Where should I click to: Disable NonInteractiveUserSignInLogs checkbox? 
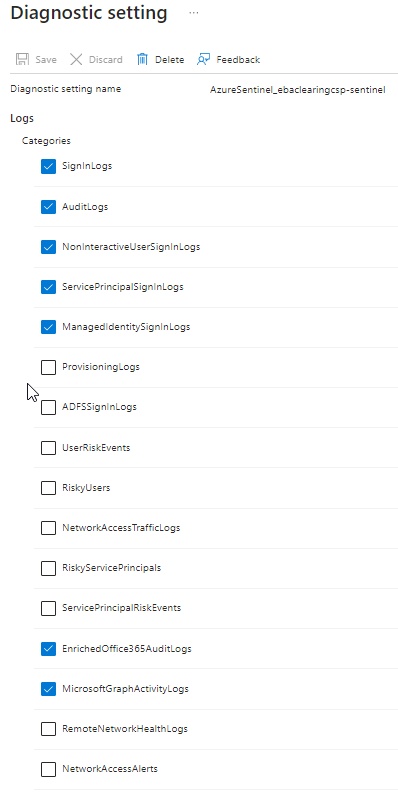(x=48, y=247)
